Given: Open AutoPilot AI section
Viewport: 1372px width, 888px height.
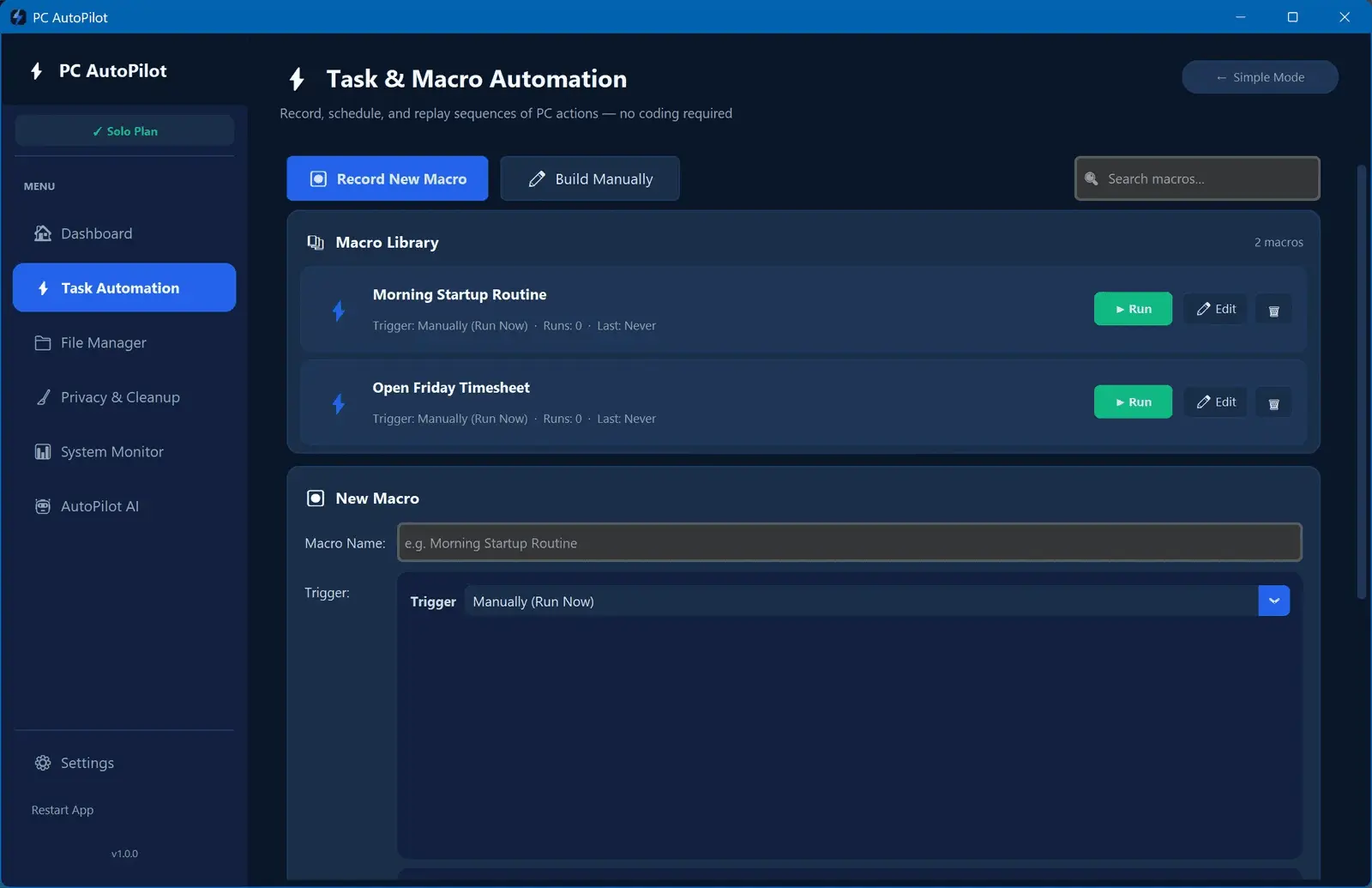Looking at the screenshot, I should tap(124, 506).
